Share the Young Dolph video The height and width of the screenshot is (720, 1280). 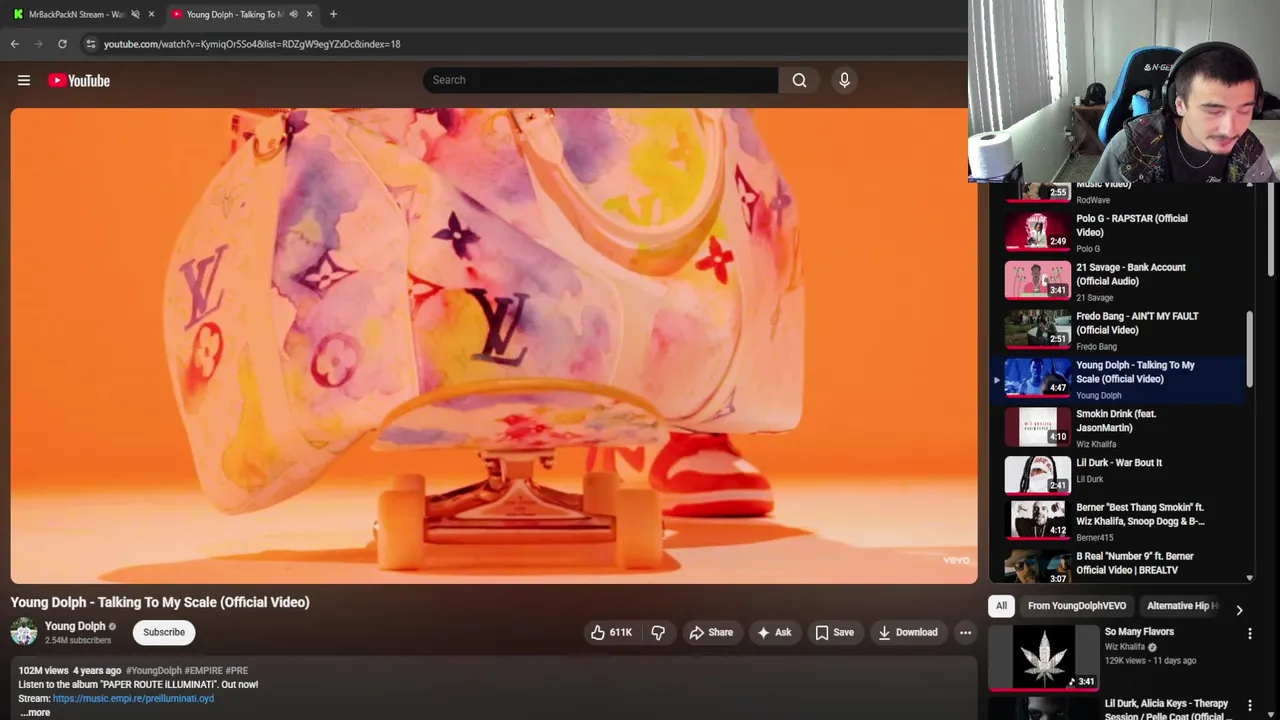(x=711, y=632)
